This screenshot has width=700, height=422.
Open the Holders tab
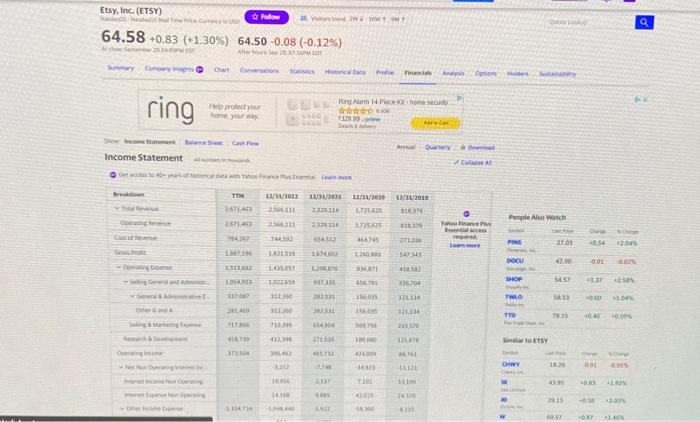(x=518, y=74)
